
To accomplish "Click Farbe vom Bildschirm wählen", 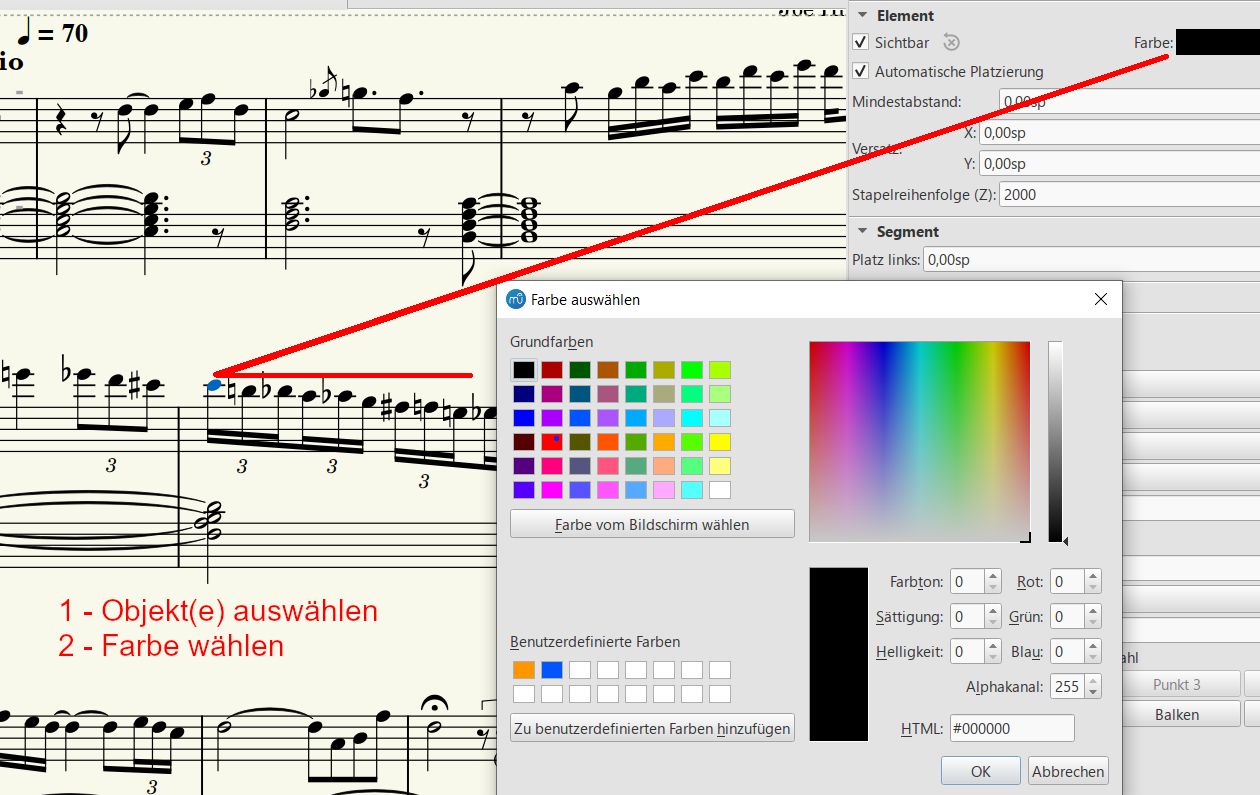I will click(652, 524).
